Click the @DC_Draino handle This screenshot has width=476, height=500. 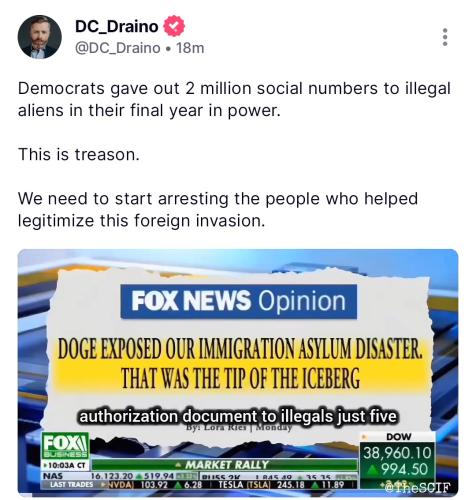coord(118,48)
